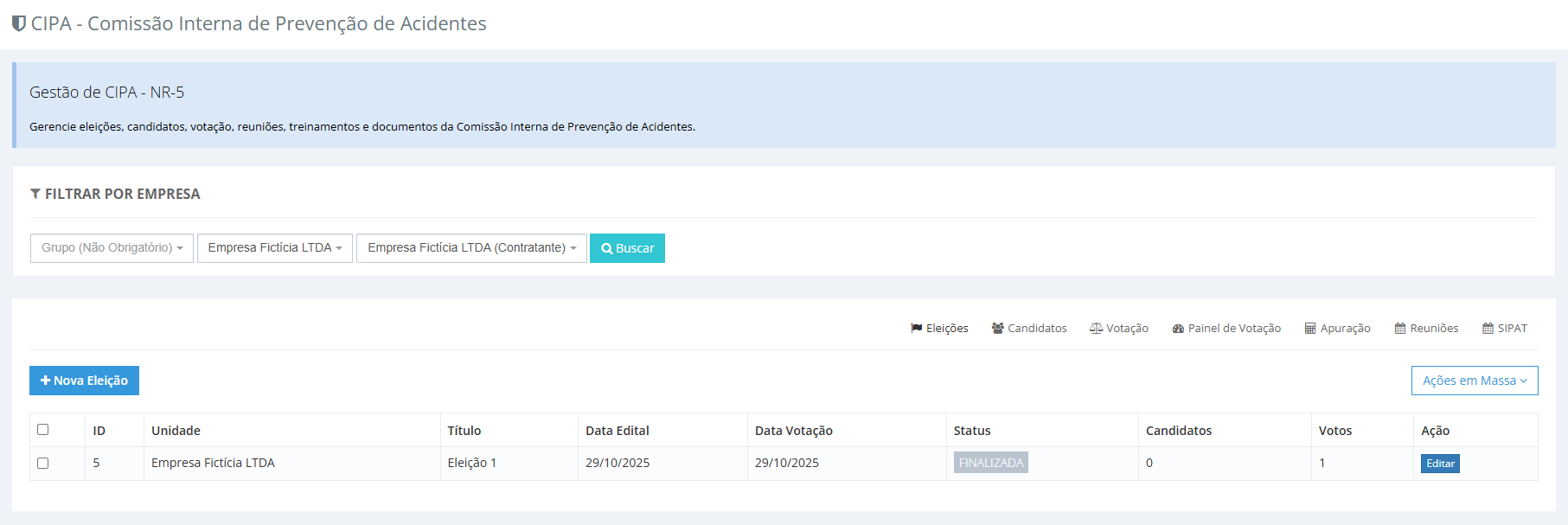The image size is (1568, 525).
Task: Click the calendar icon beside SIPAT
Action: pos(1488,329)
